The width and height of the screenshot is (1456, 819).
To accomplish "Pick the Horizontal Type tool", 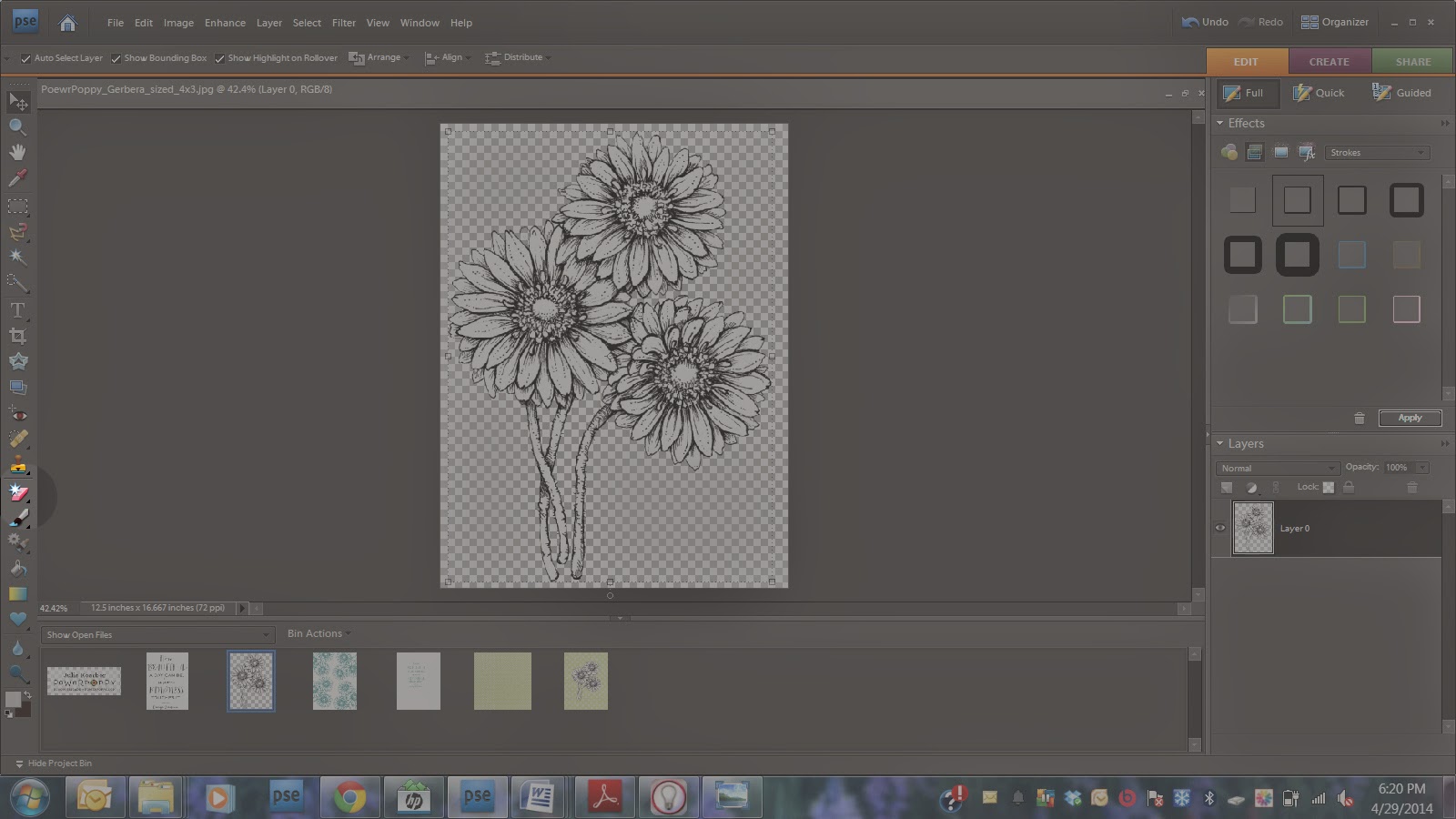I will point(17,310).
